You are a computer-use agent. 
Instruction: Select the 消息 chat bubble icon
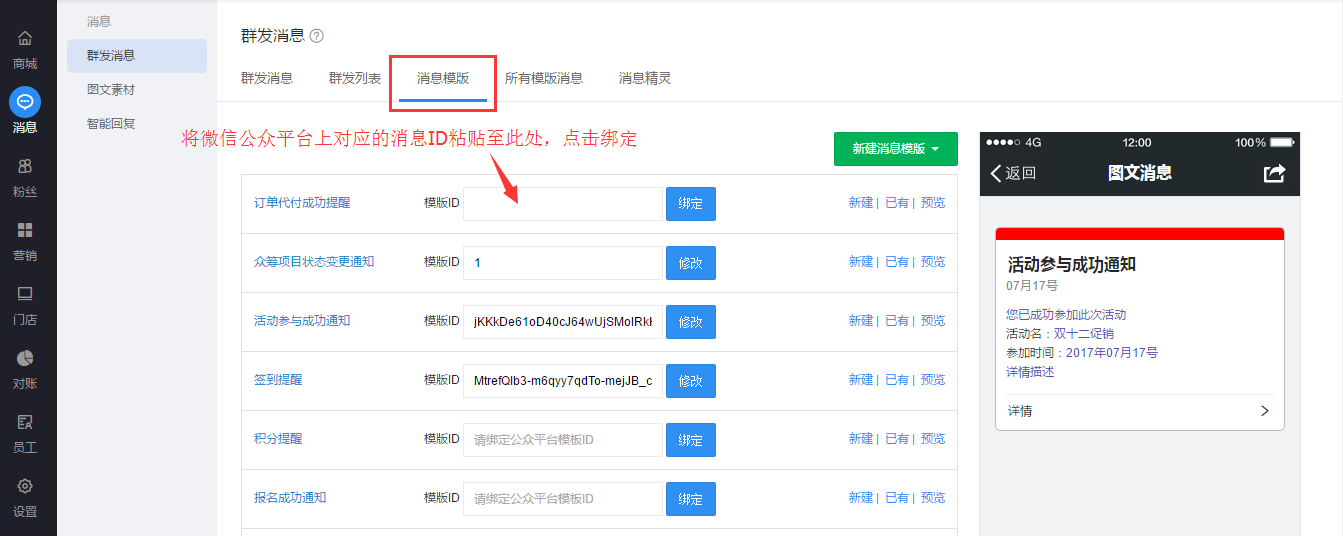coord(25,102)
